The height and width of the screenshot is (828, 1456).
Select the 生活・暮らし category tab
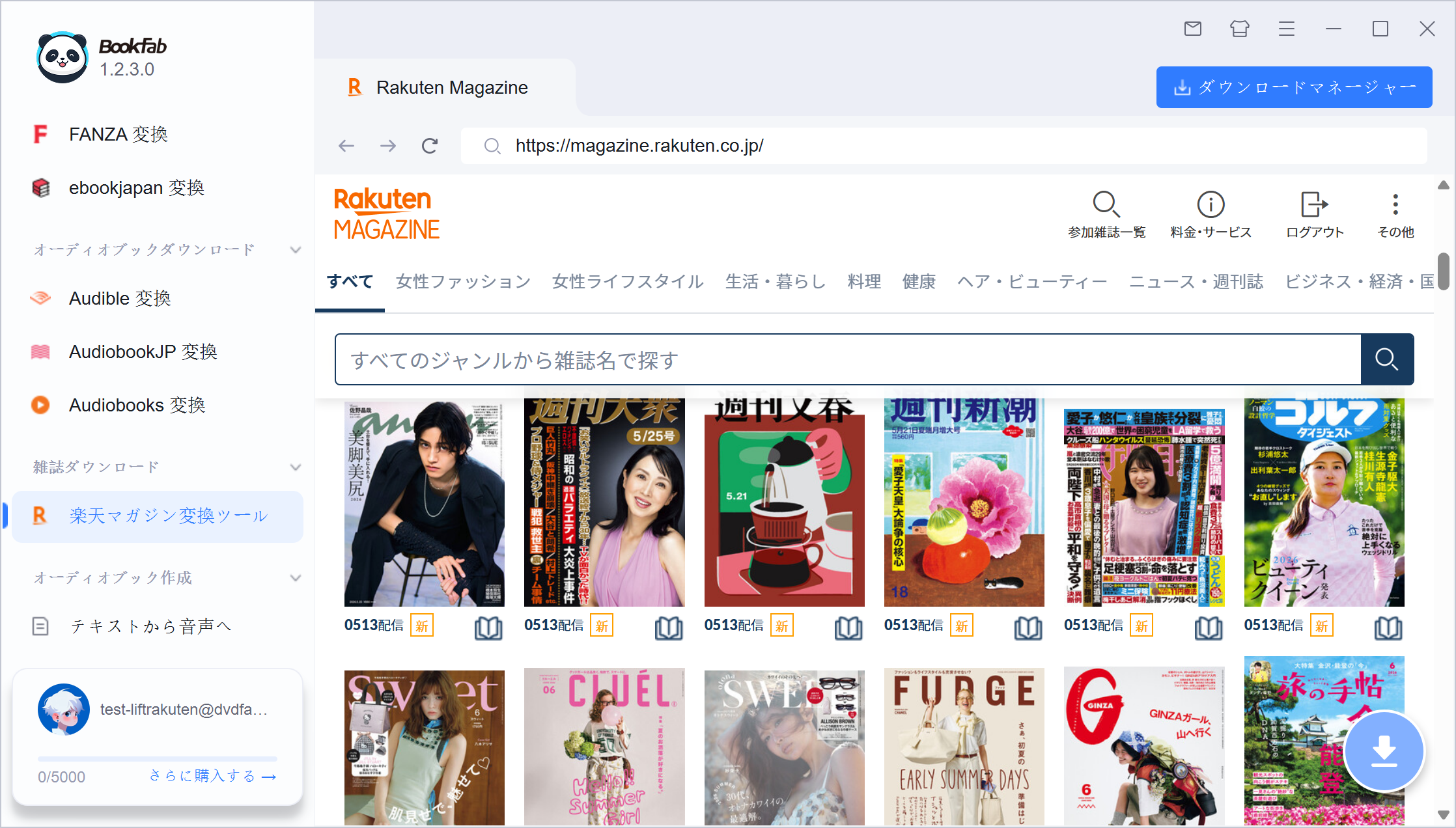(x=776, y=282)
